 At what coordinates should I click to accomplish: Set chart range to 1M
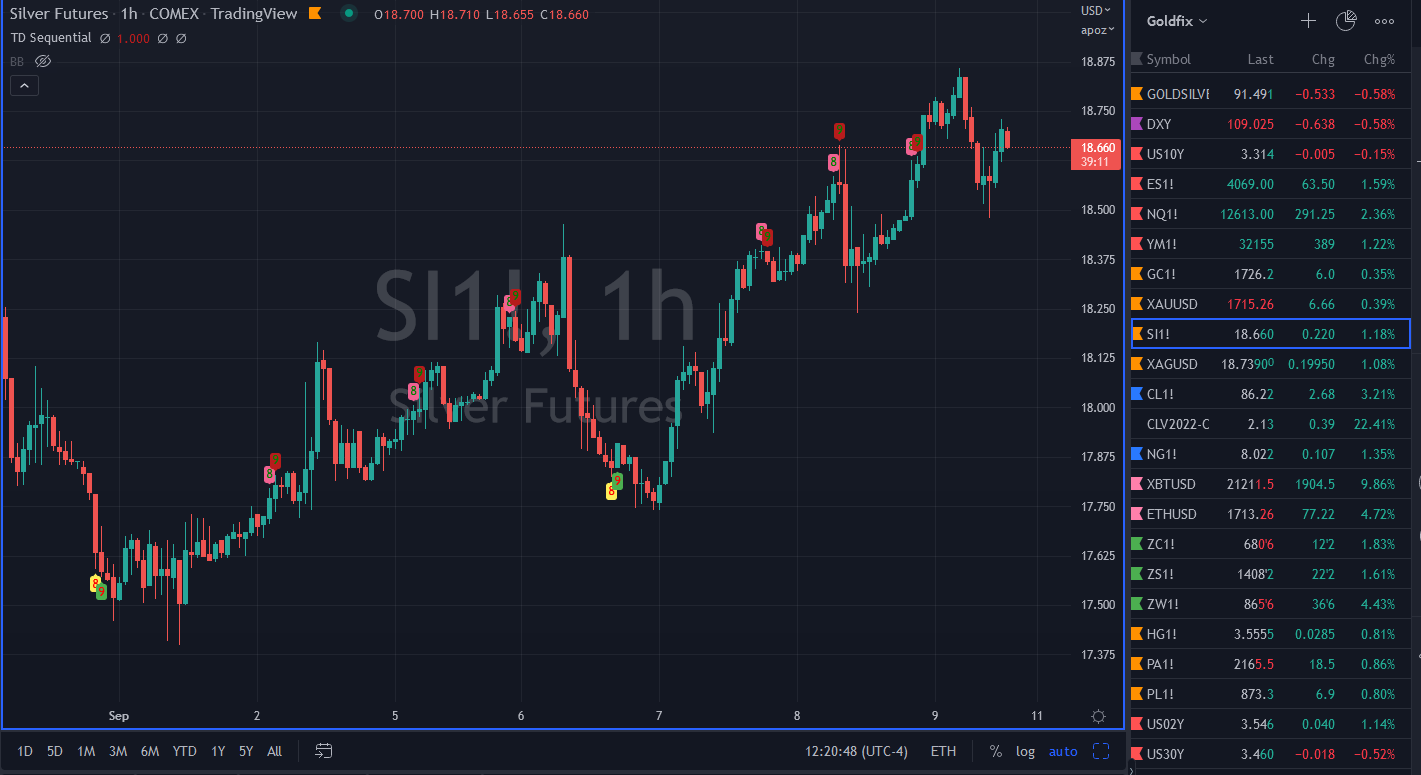(86, 751)
